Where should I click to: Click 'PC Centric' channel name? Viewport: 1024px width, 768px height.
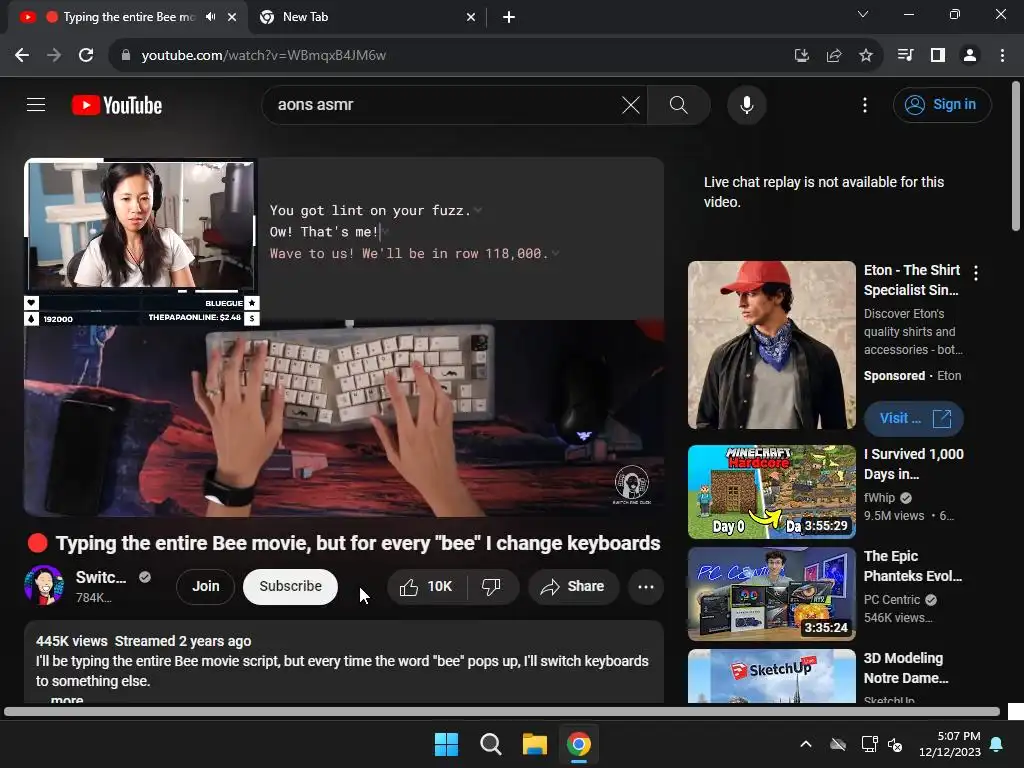(892, 600)
